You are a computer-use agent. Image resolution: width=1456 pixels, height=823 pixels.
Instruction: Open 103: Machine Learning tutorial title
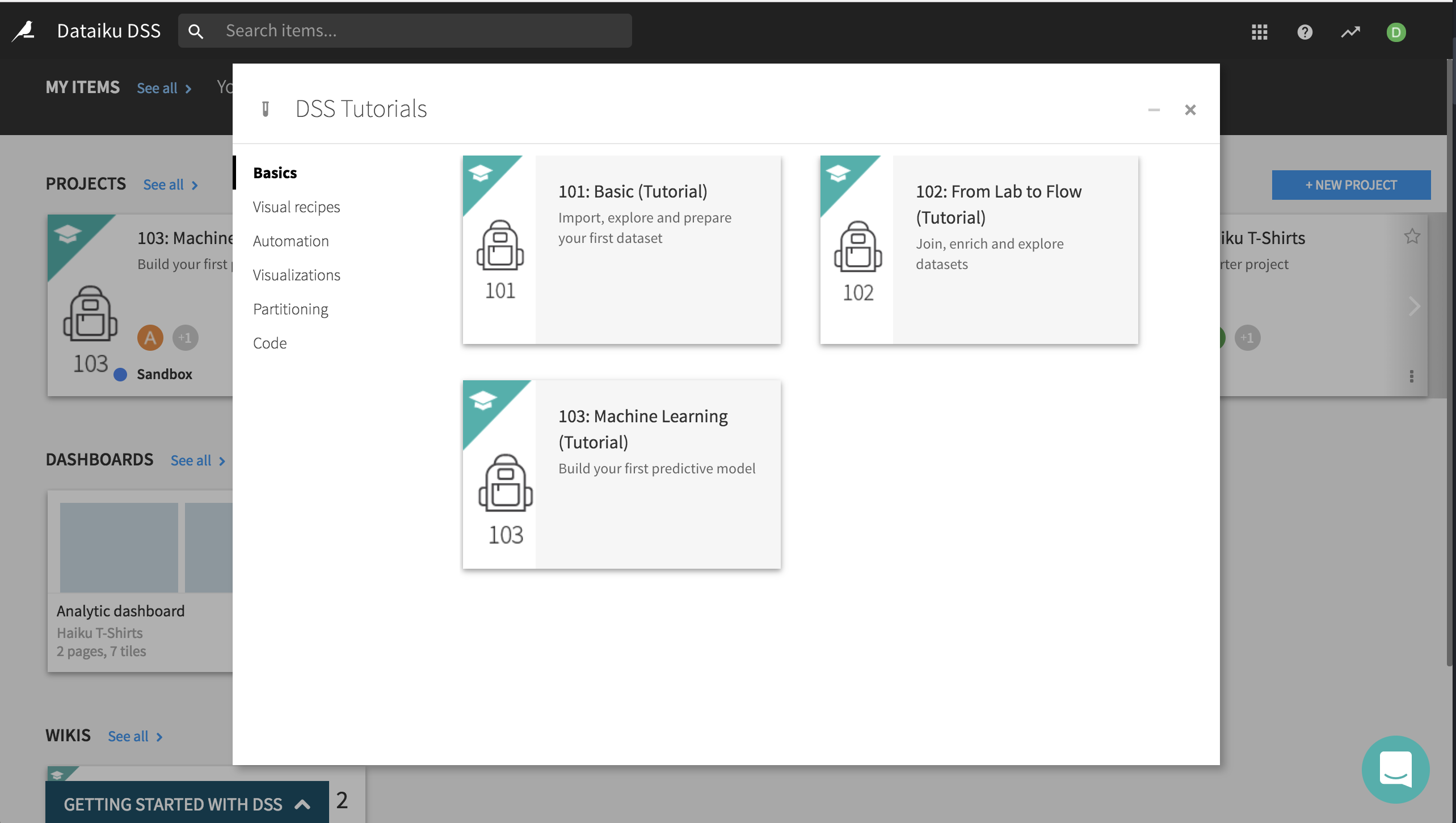coord(643,429)
